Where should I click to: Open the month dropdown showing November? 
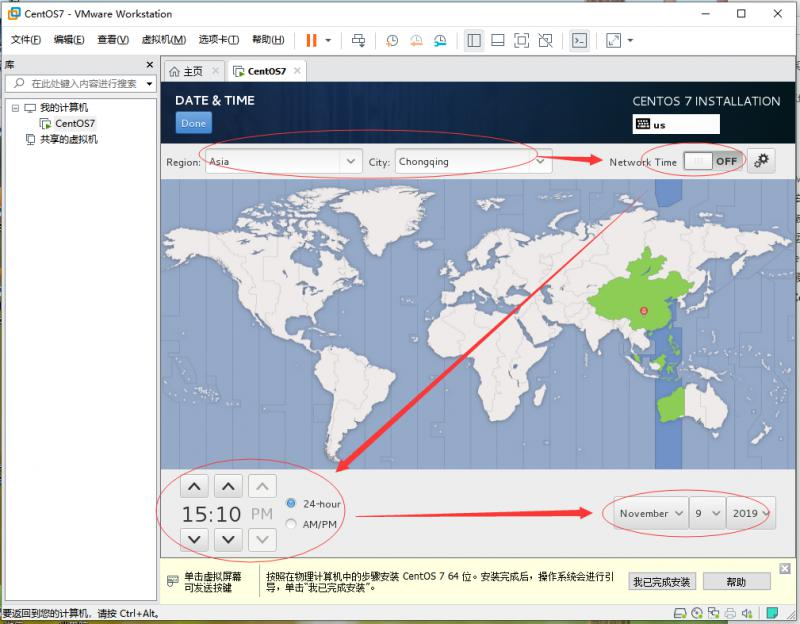point(651,513)
